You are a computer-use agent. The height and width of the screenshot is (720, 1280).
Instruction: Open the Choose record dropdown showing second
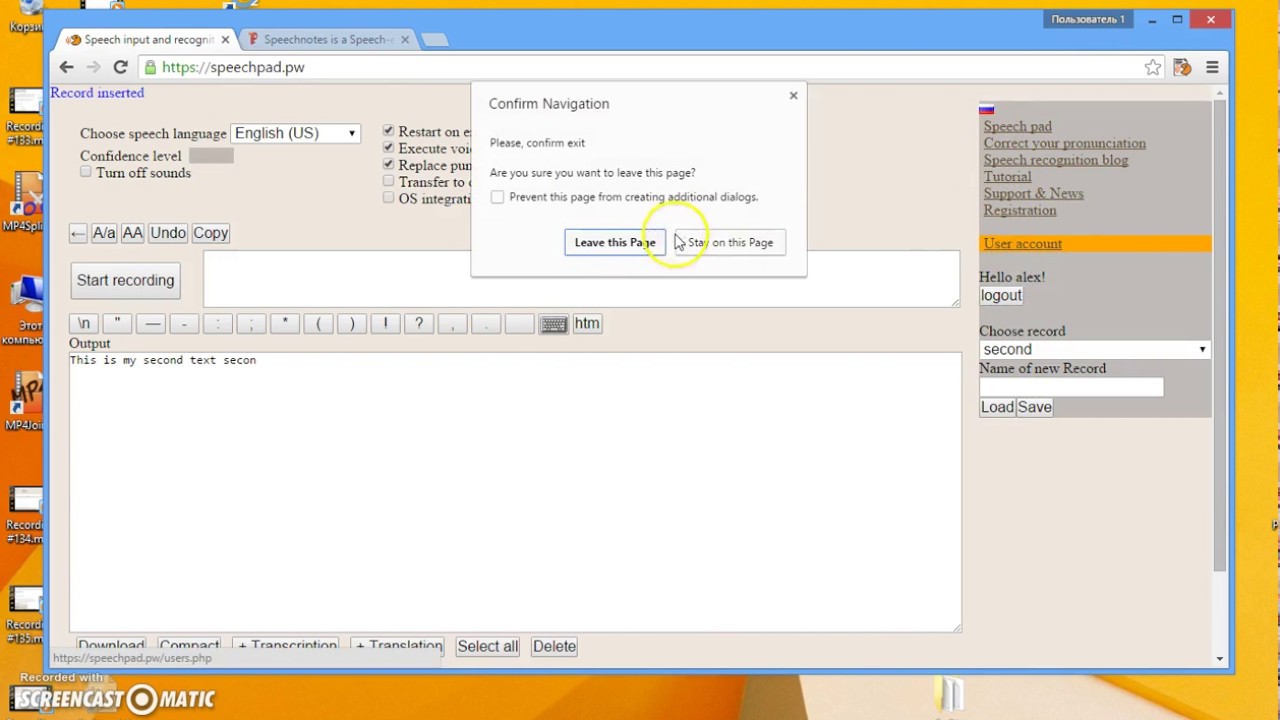click(1094, 349)
